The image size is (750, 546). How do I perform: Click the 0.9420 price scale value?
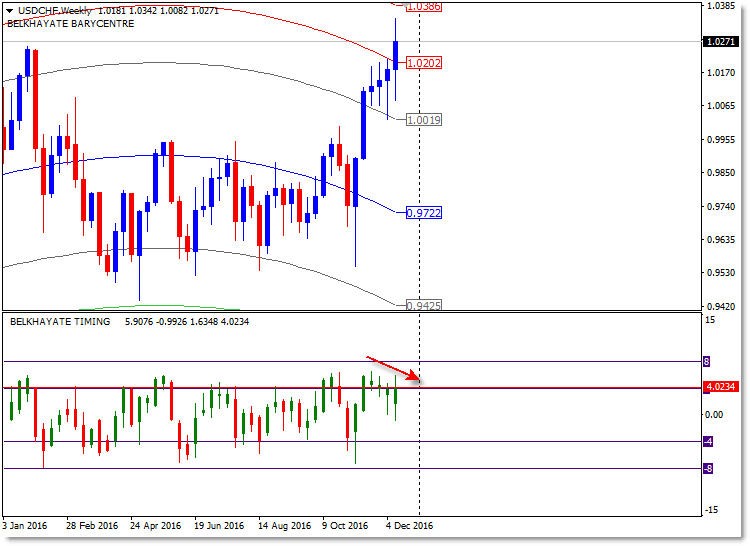point(721,306)
